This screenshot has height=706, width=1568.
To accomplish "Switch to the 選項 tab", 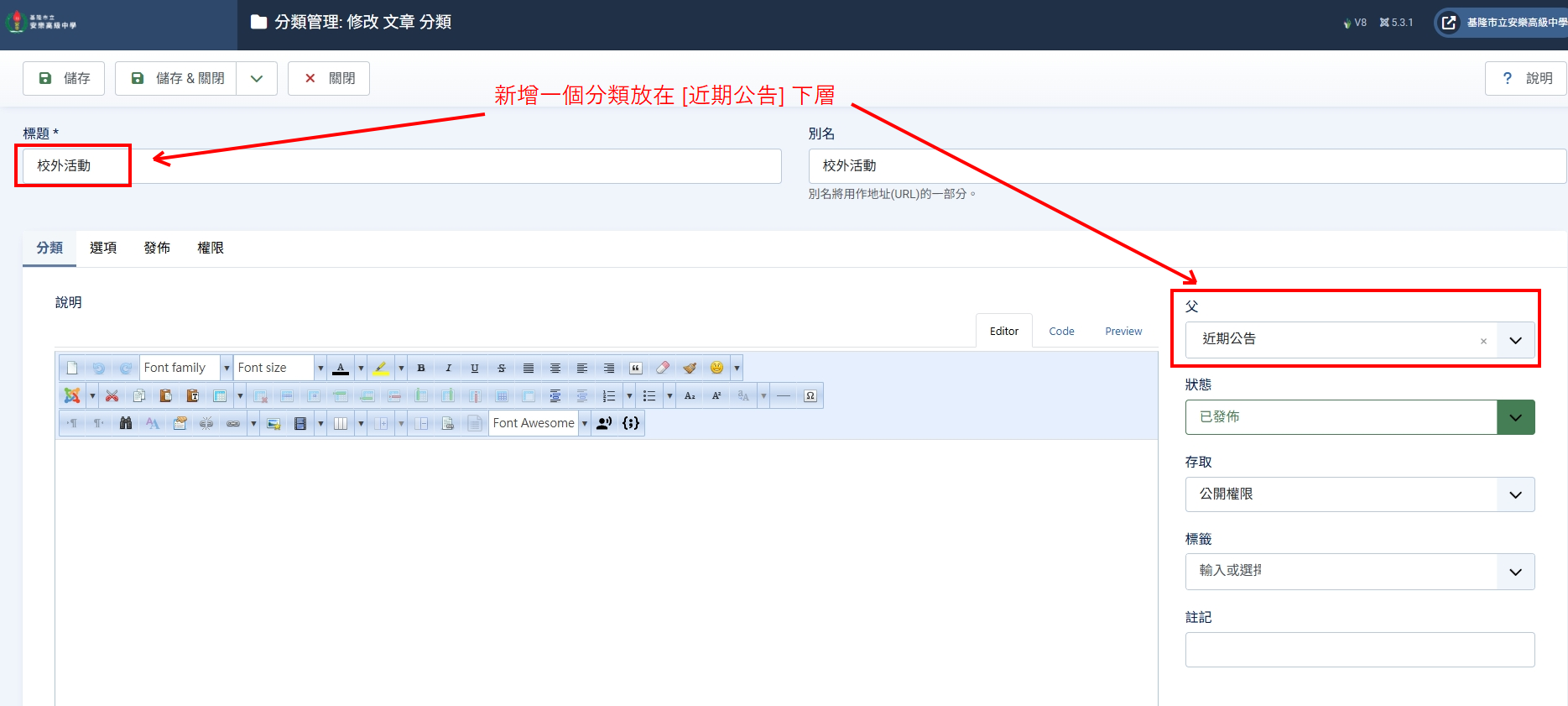I will pos(103,248).
